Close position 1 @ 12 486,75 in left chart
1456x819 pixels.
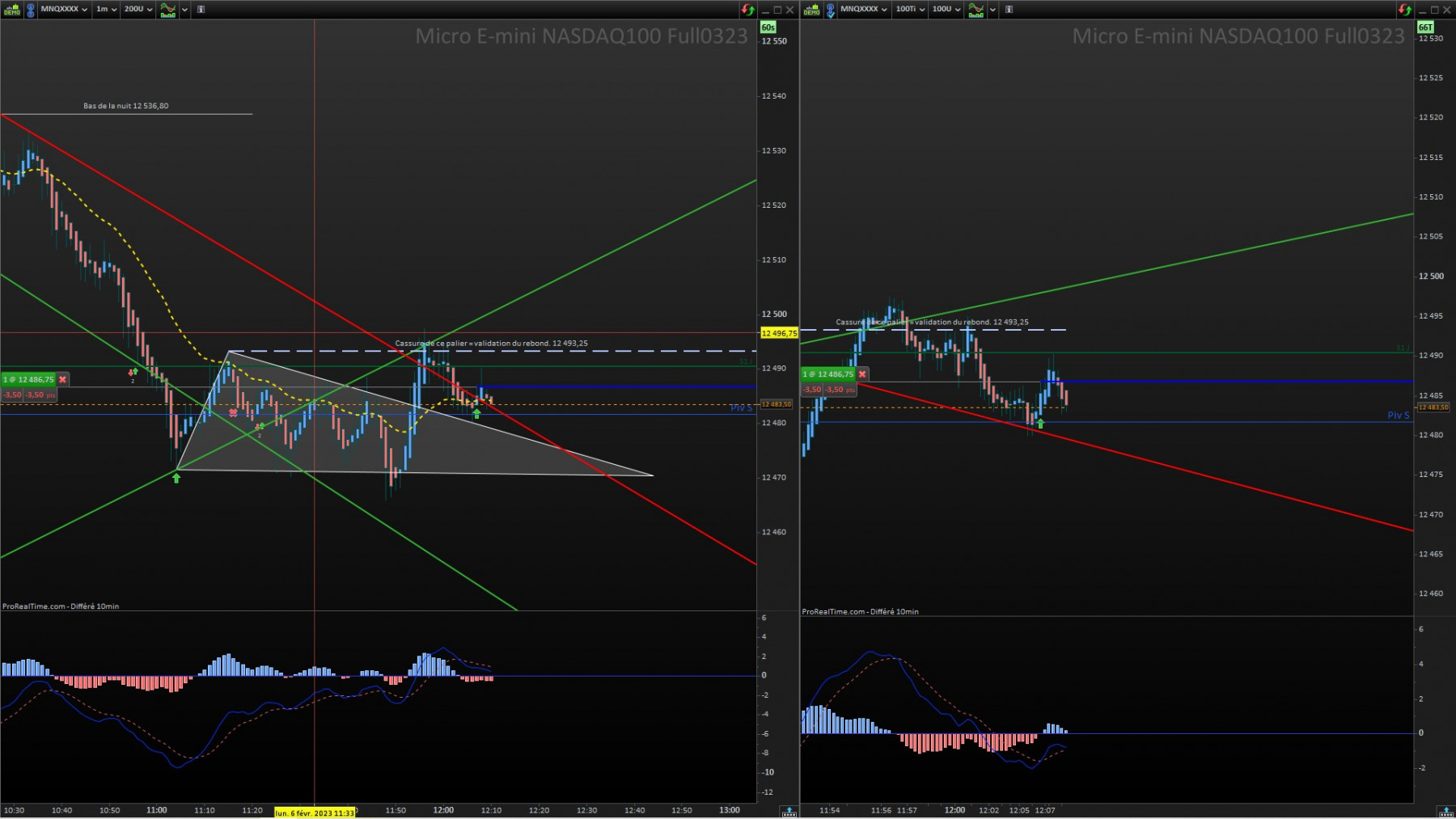pyautogui.click(x=62, y=379)
